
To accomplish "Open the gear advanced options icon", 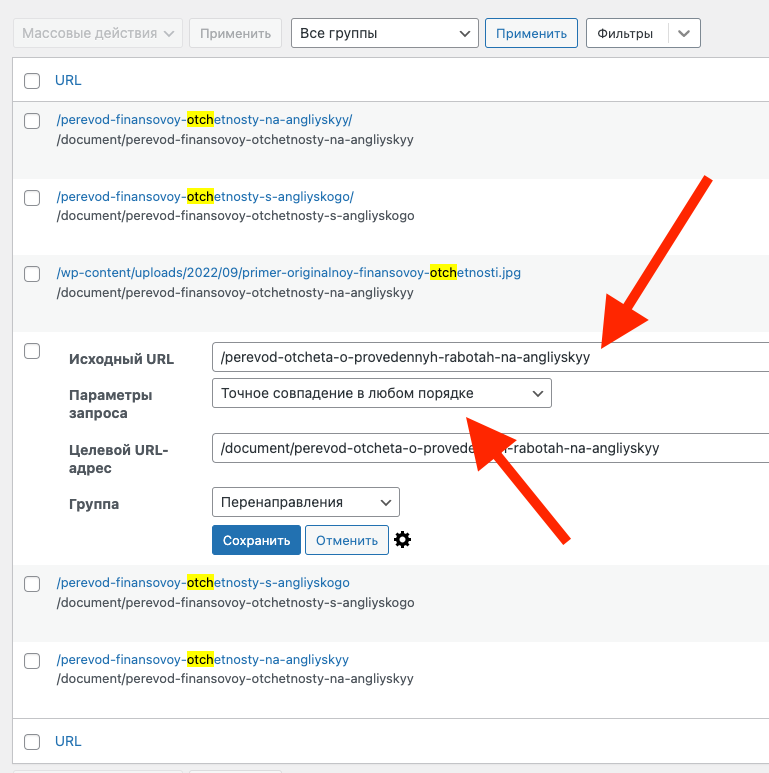I will [402, 540].
